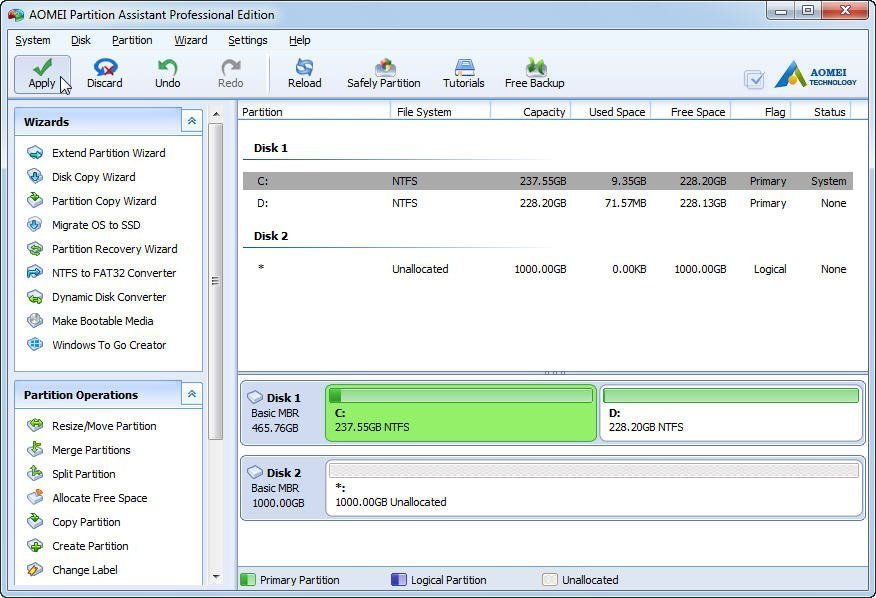The image size is (876, 598).
Task: Select the unallocated row on Disk 2
Action: tap(548, 269)
